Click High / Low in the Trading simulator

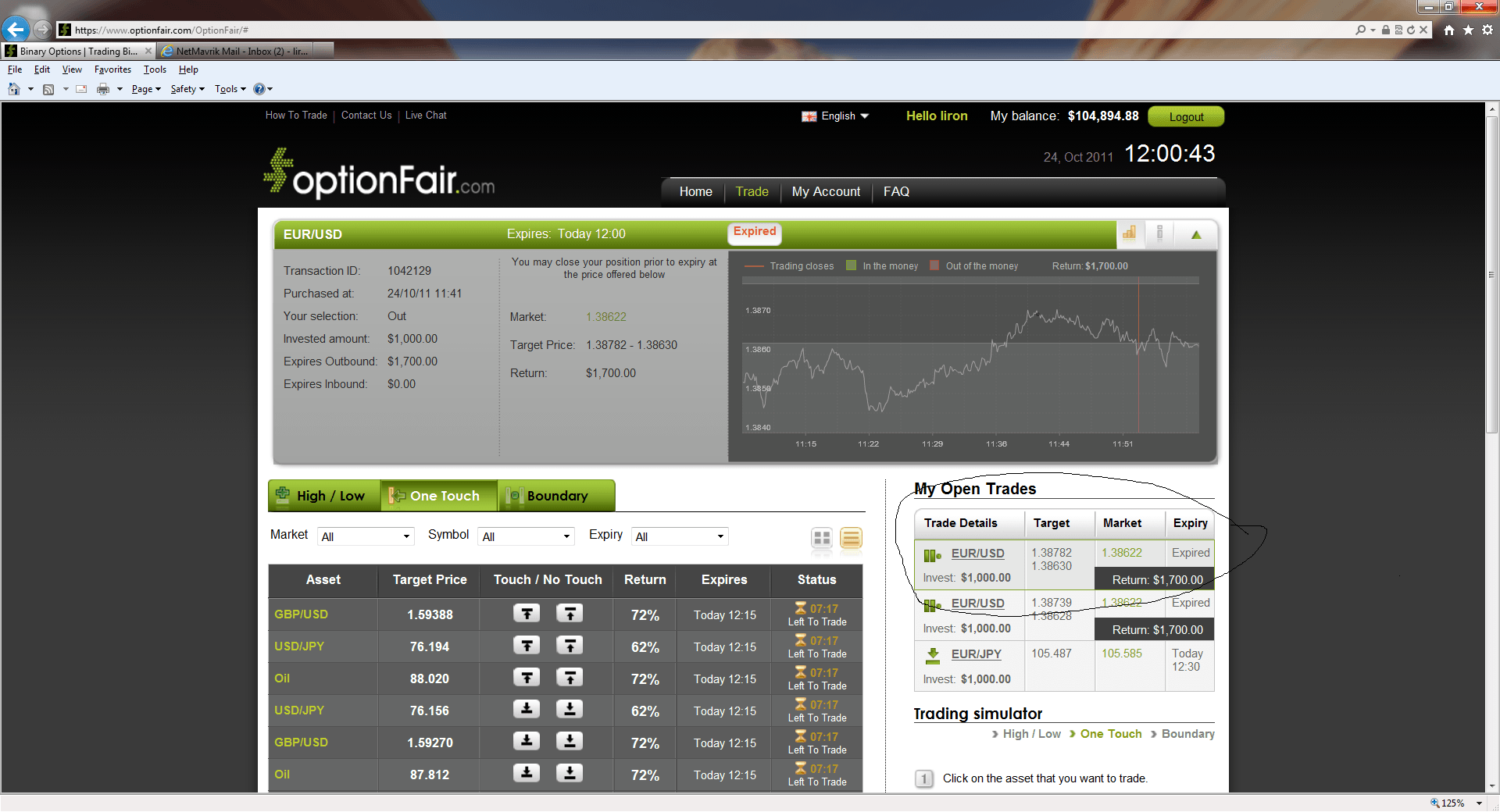click(1031, 734)
